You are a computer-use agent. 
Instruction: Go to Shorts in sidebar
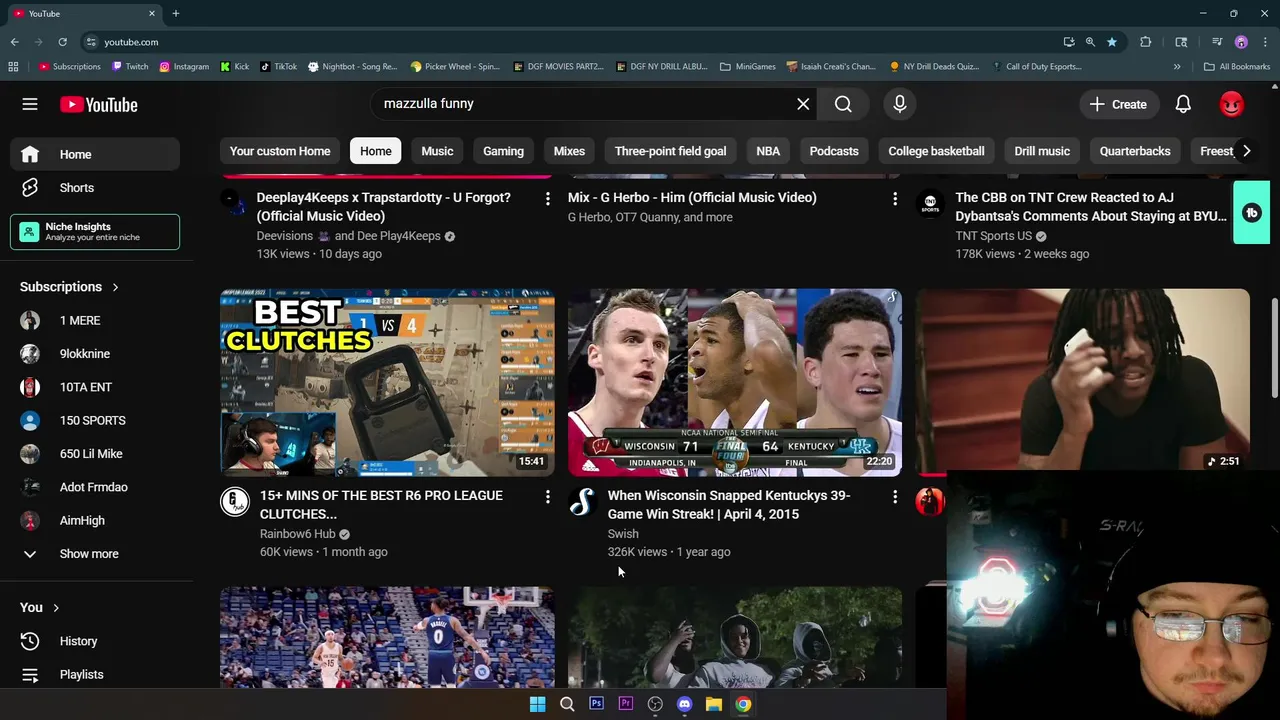[95, 188]
